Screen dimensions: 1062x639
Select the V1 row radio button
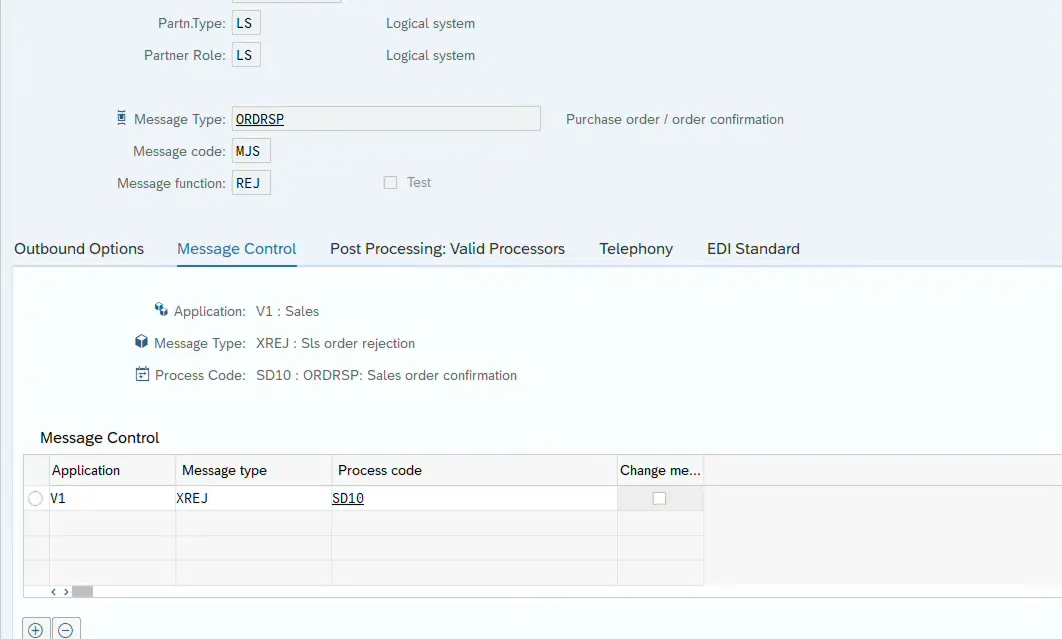pyautogui.click(x=36, y=498)
